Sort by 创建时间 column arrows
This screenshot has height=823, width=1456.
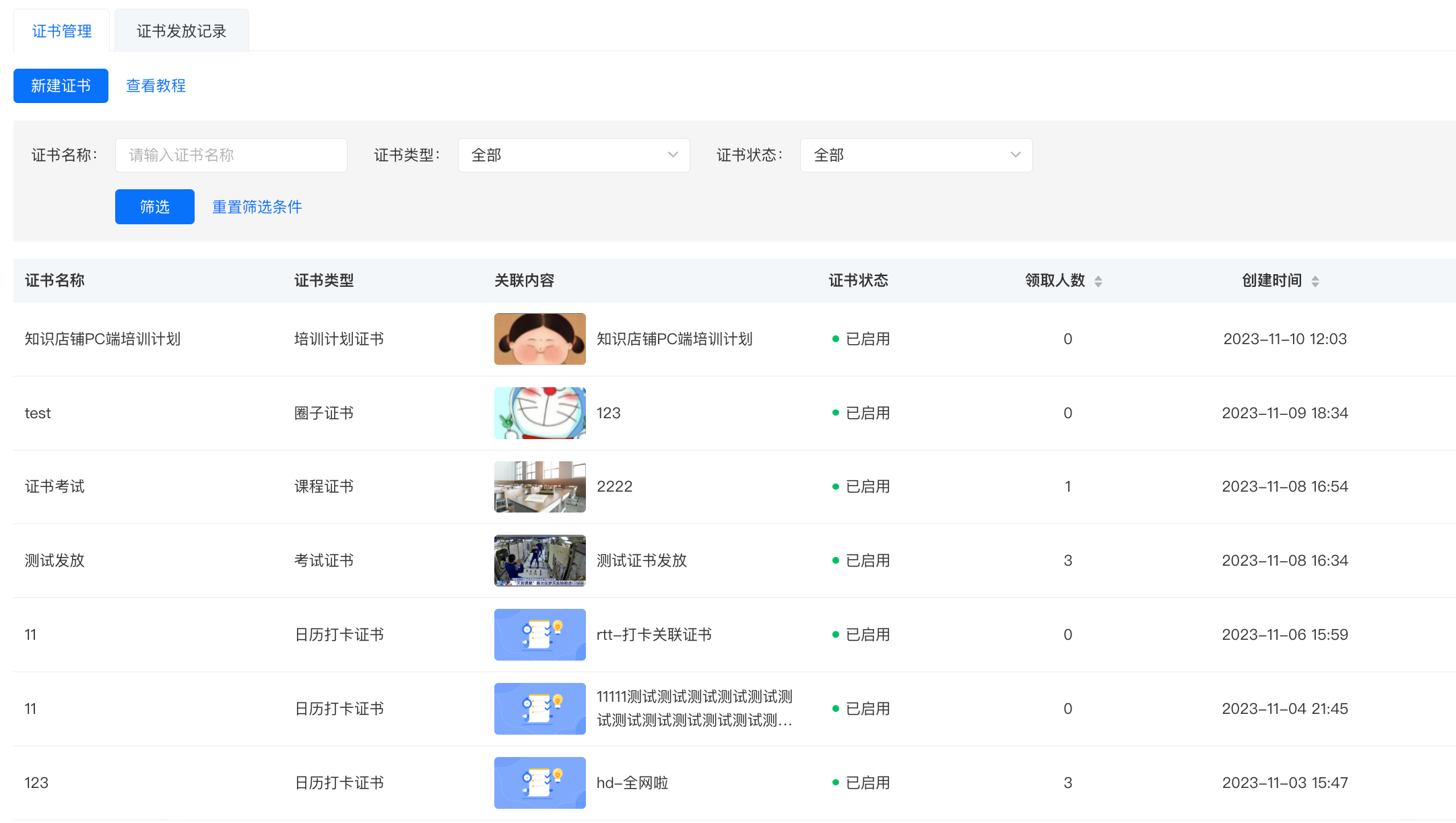1315,282
